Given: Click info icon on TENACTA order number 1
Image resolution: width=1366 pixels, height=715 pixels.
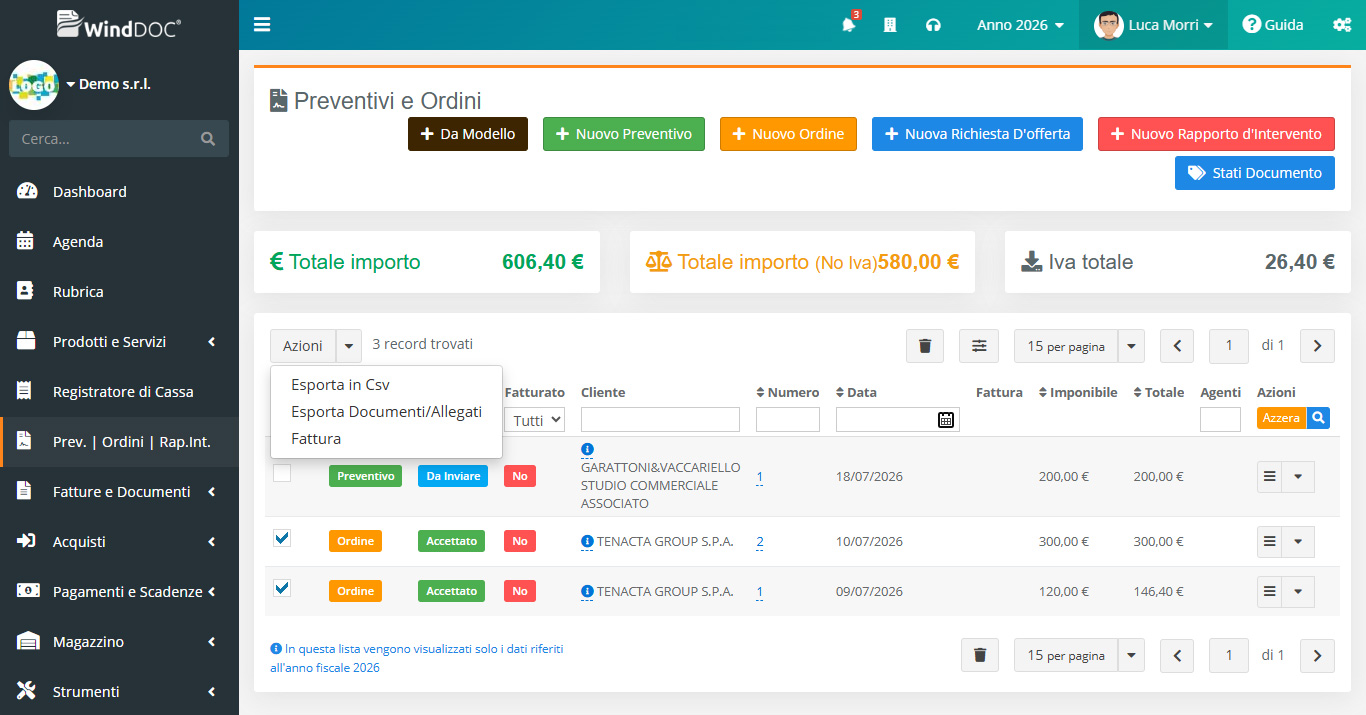Looking at the screenshot, I should 587,592.
